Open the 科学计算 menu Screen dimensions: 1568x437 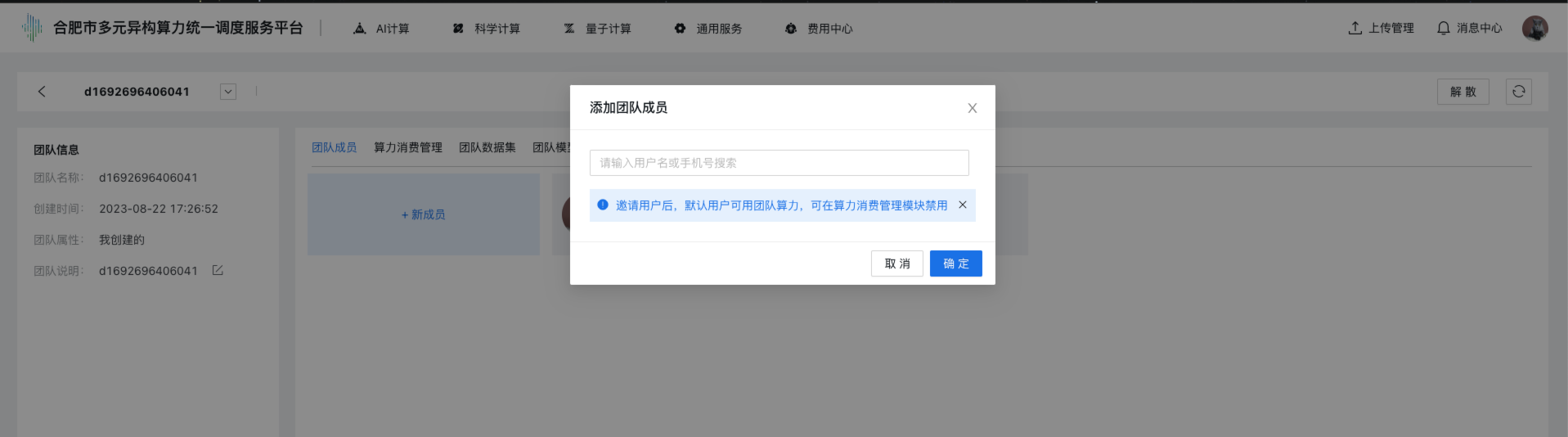tap(487, 29)
